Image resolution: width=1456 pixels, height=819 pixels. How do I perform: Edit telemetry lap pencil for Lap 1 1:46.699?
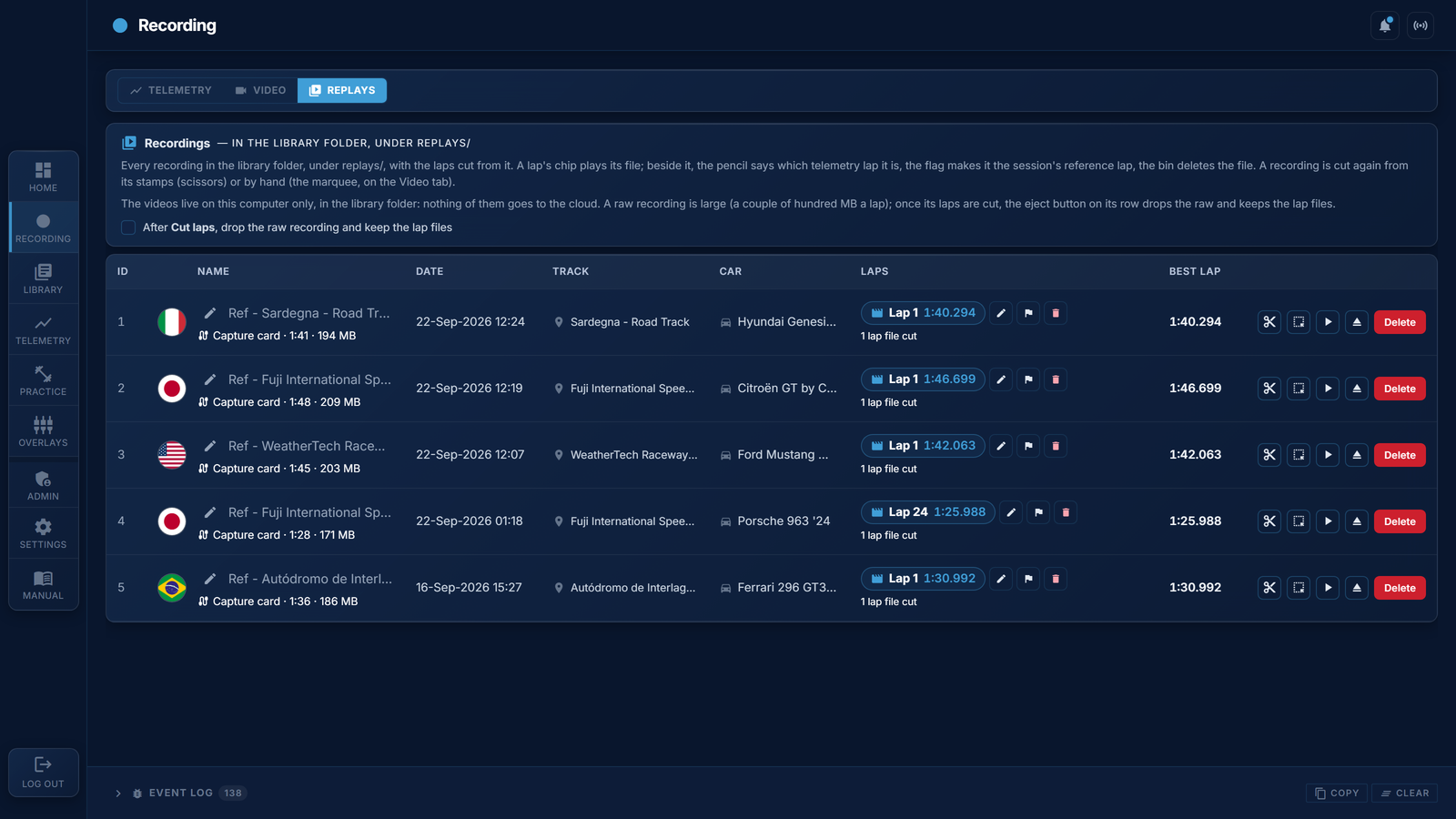1001,379
